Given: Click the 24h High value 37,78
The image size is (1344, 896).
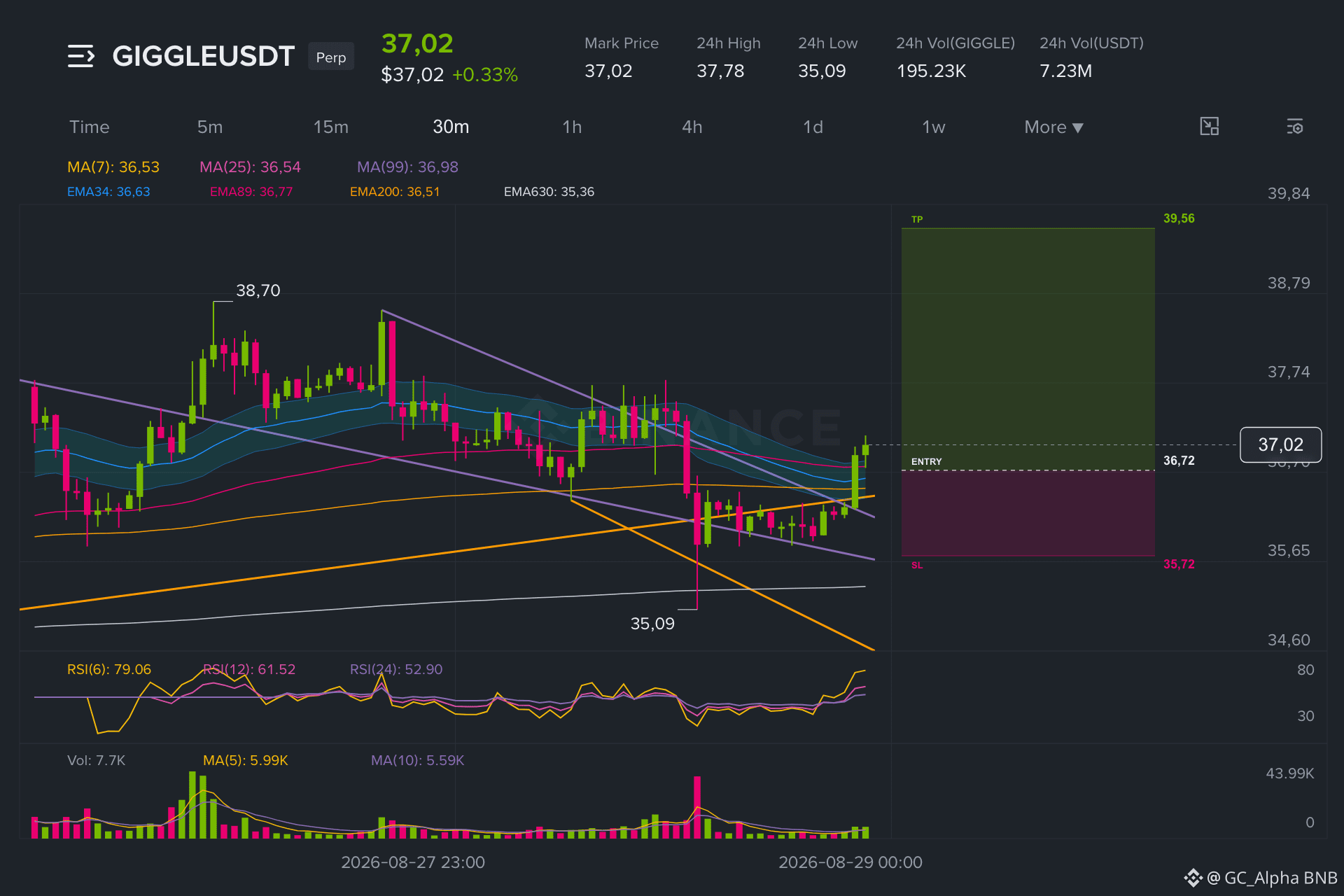Looking at the screenshot, I should (720, 71).
